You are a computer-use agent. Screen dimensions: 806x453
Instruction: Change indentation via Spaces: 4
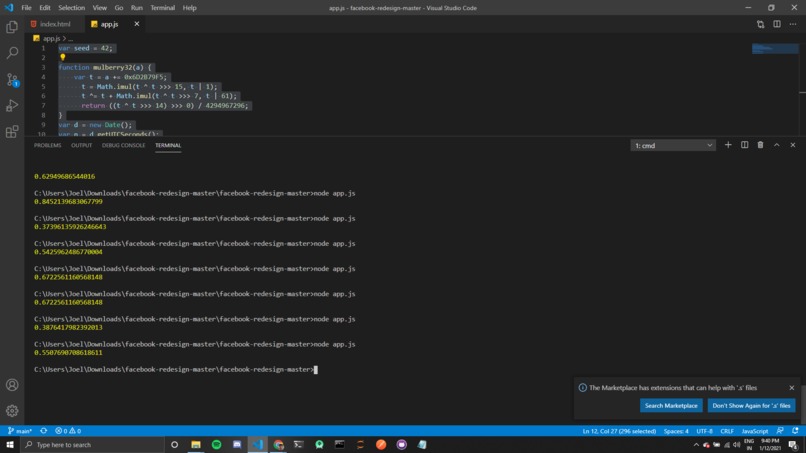676,431
